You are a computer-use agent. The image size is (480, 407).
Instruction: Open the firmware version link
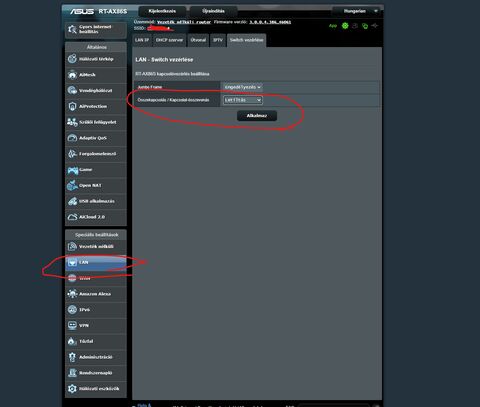click(270, 22)
